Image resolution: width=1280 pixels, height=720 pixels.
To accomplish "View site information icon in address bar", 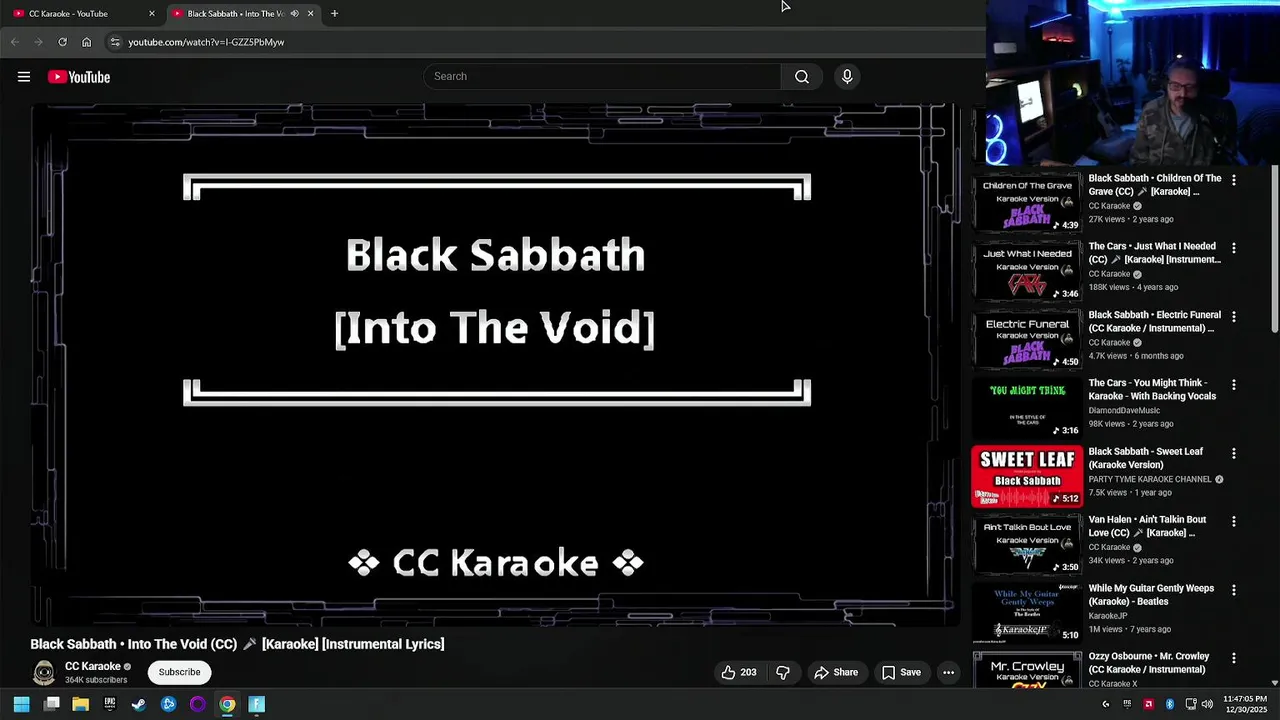I will click(115, 42).
